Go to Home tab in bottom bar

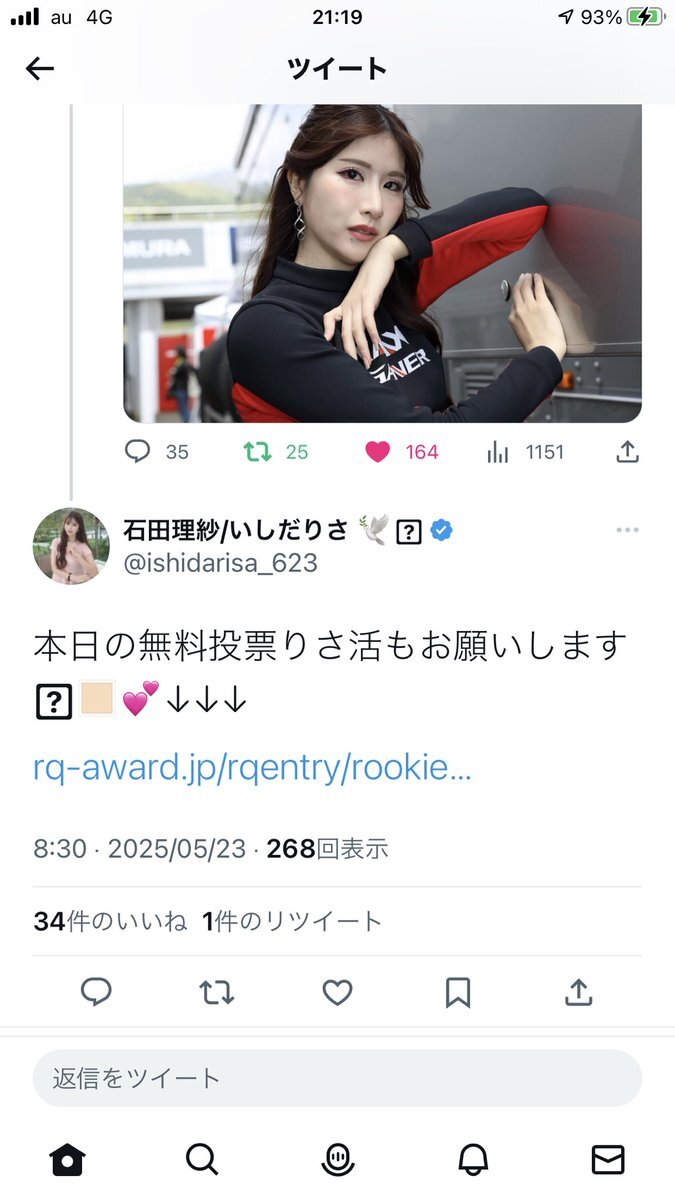pyautogui.click(x=67, y=1159)
